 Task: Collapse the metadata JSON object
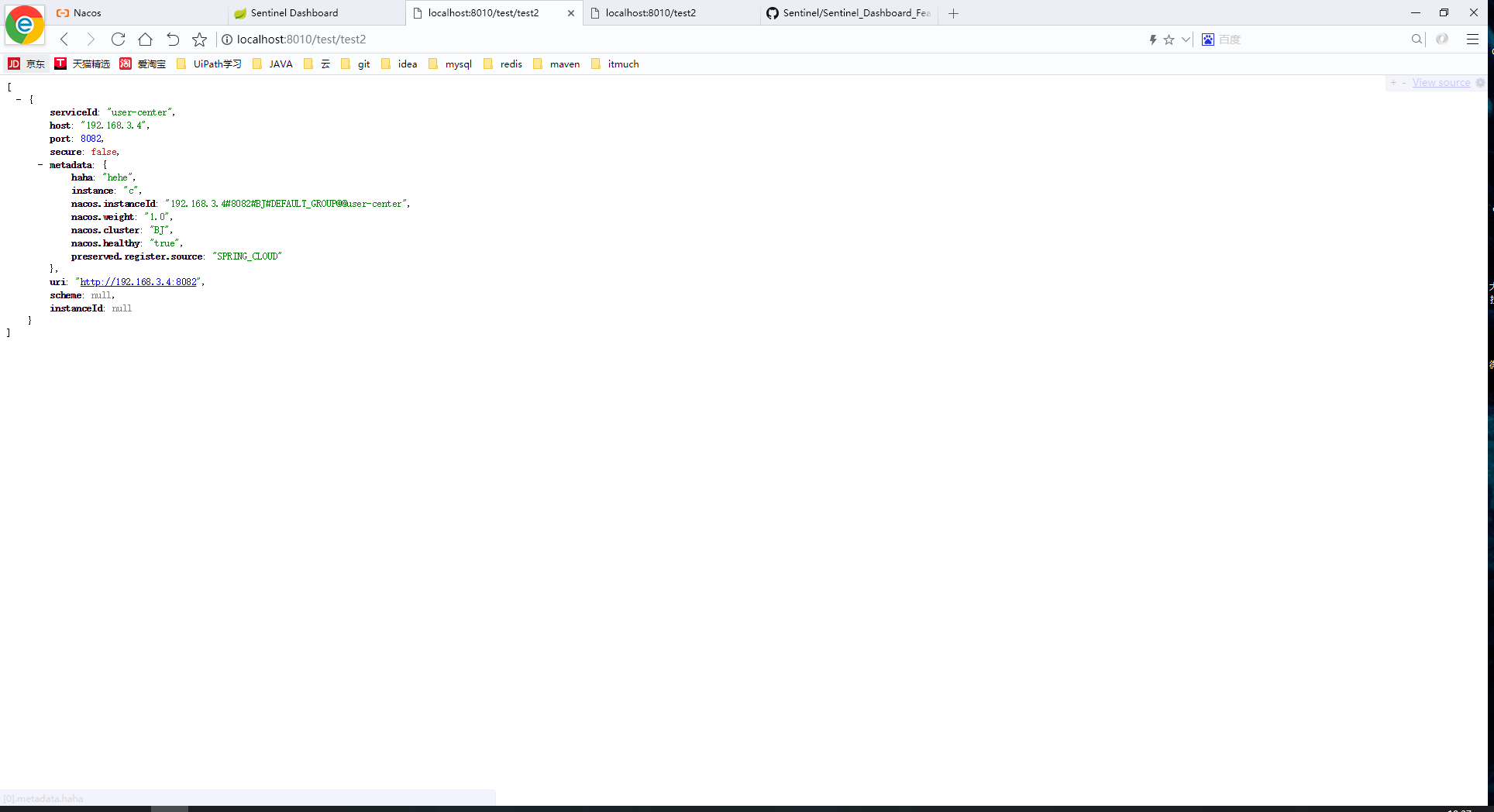coord(40,165)
